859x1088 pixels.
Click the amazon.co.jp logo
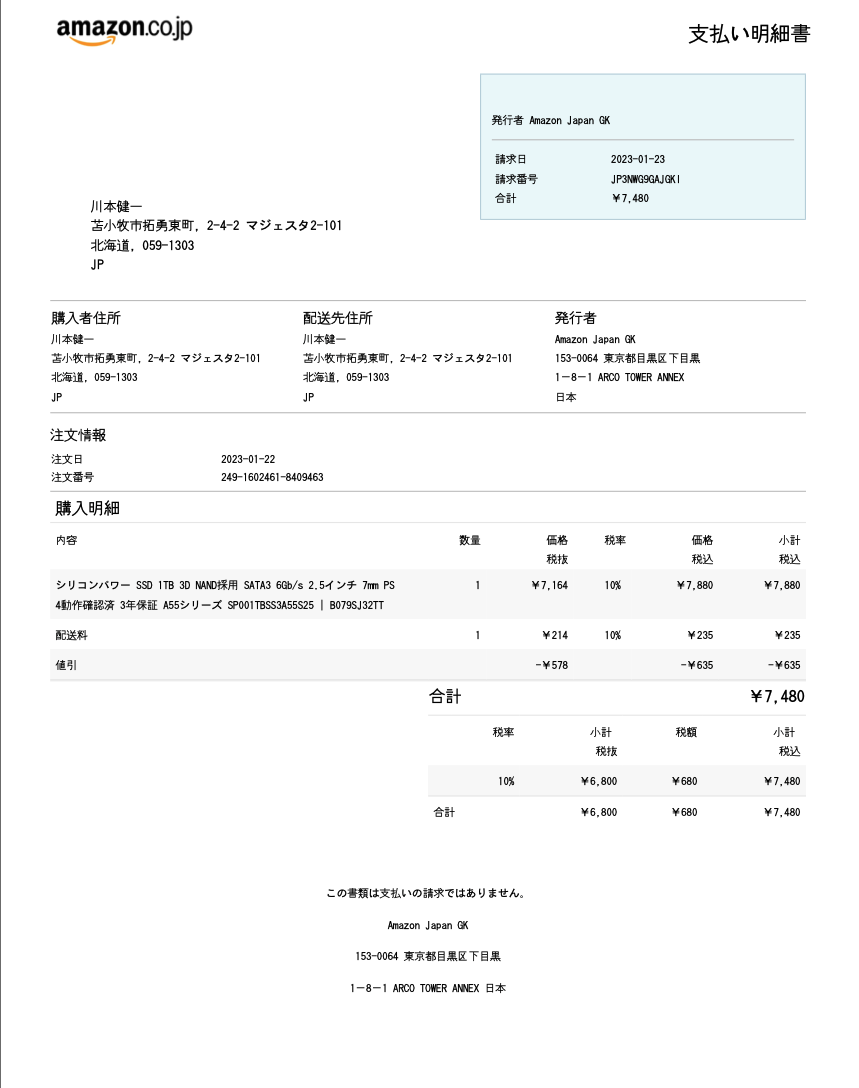[124, 31]
